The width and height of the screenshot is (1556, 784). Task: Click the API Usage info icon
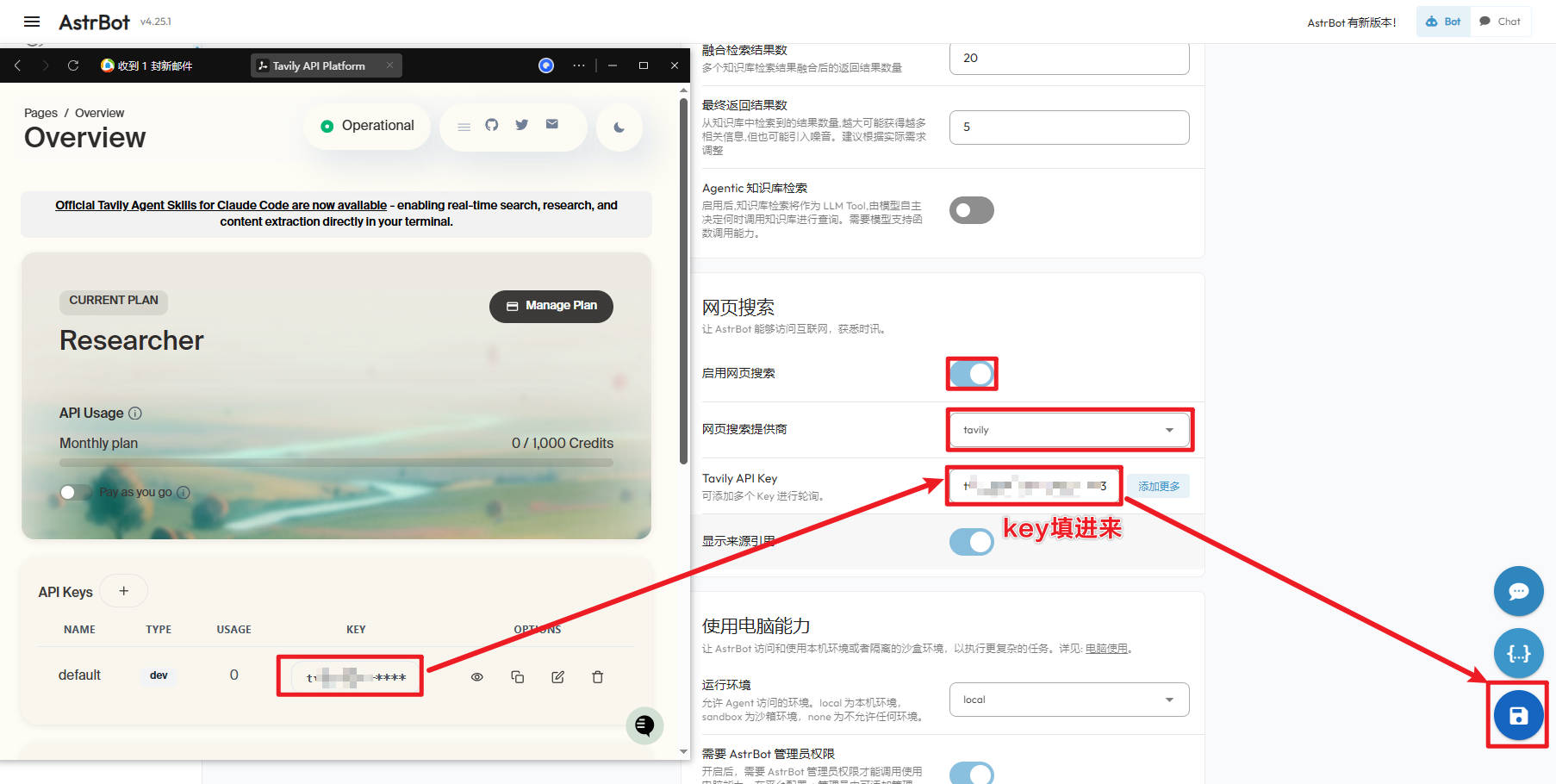point(135,414)
